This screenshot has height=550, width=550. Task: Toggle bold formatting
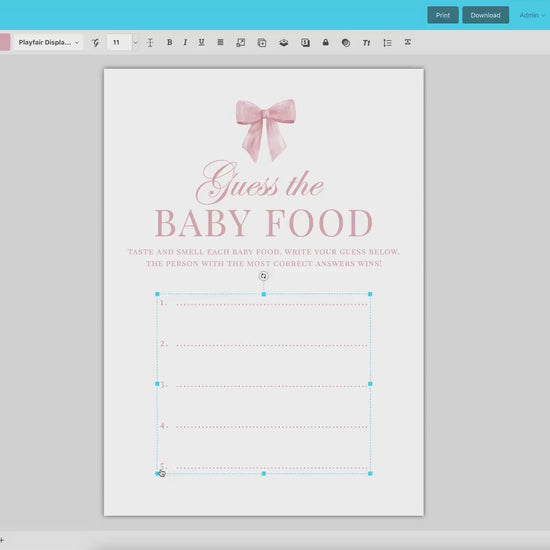[169, 42]
